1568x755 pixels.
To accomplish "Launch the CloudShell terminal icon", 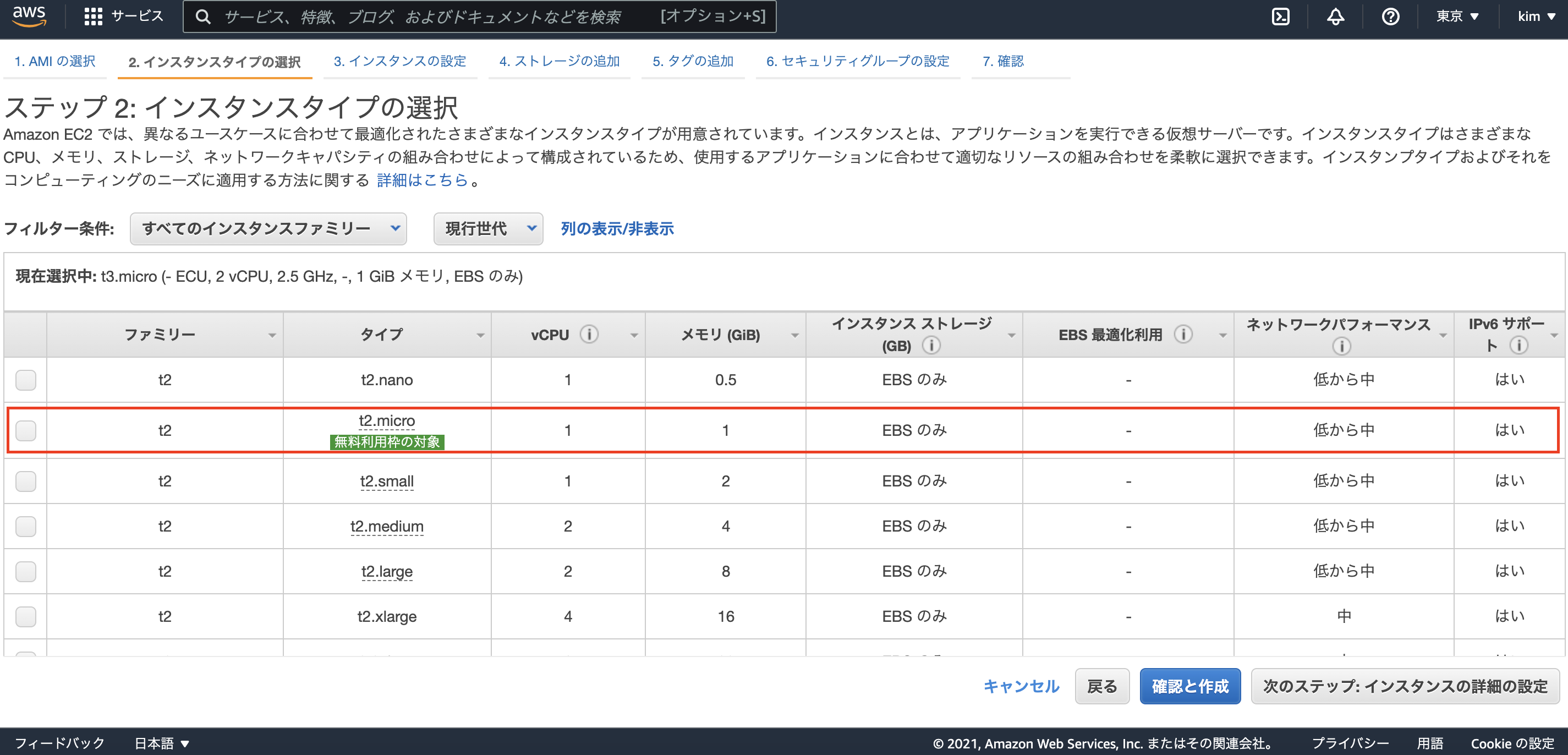I will (x=1281, y=17).
